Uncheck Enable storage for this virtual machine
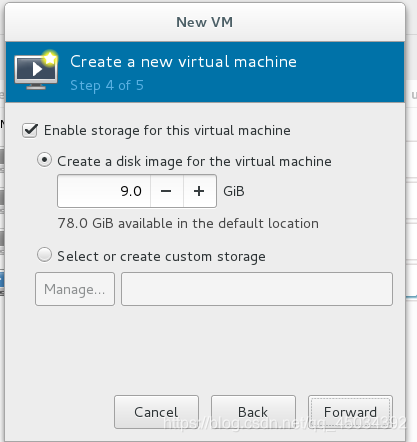Screen dimensions: 417x442 click(x=30, y=130)
